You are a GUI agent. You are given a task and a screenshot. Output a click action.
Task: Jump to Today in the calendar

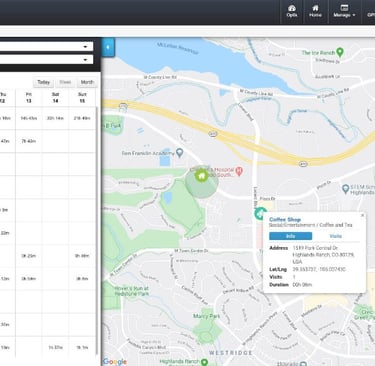coord(44,82)
